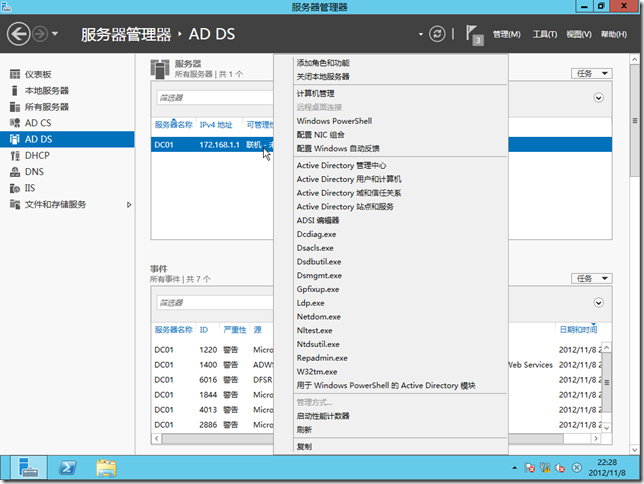Open the events panel 任务 dropdown

(591, 279)
